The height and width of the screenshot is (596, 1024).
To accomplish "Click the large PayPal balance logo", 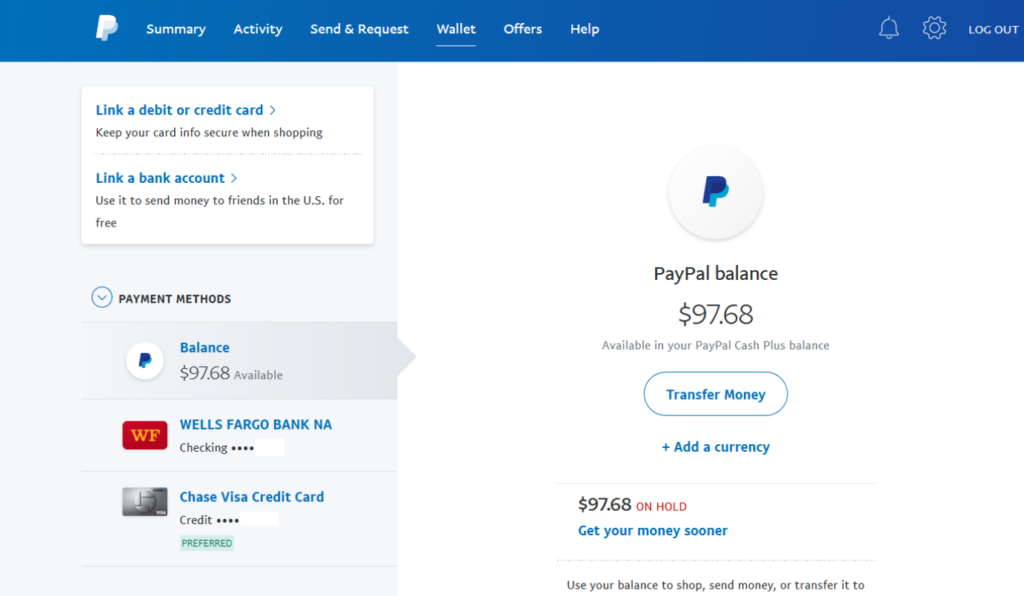I will point(716,192).
